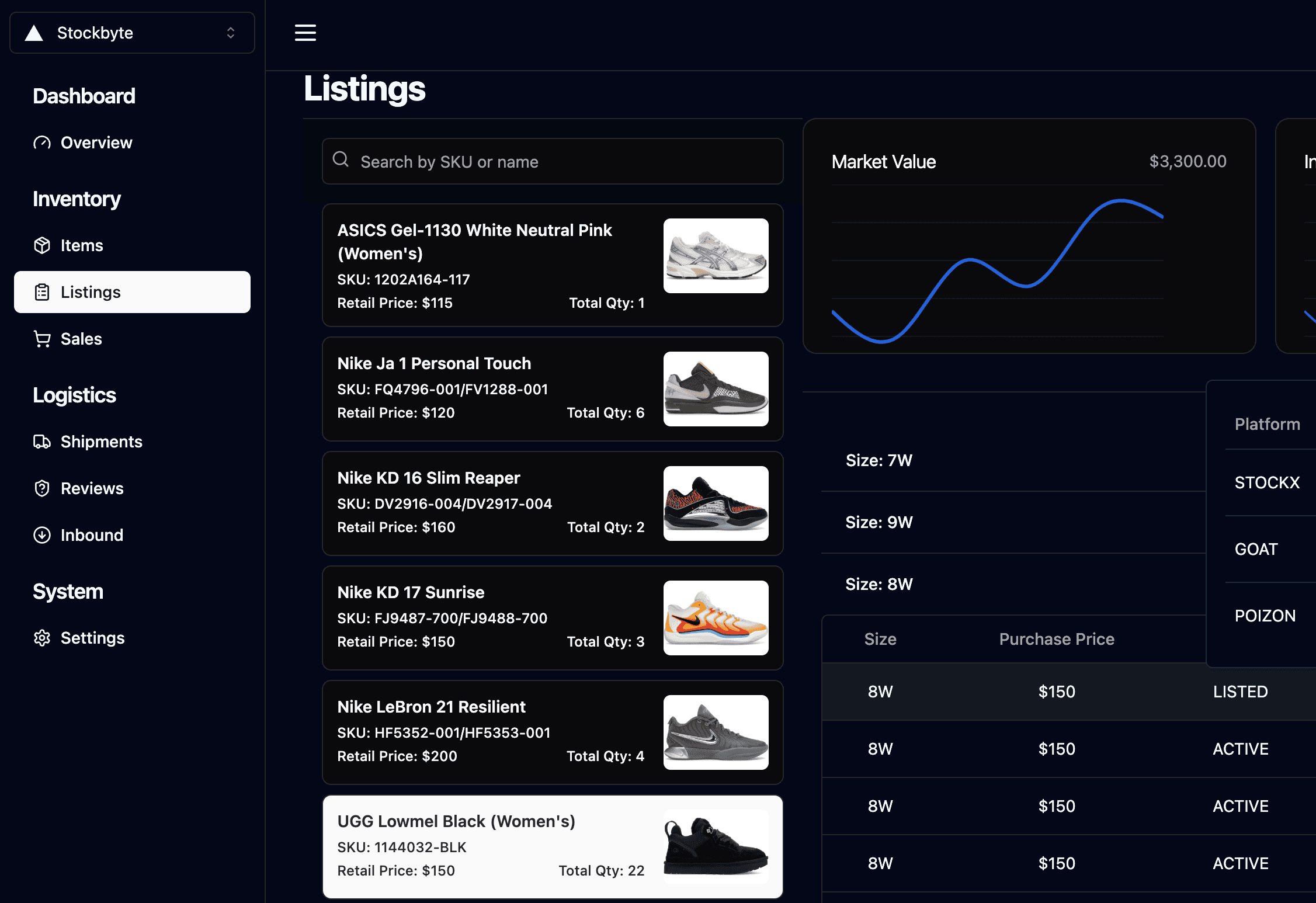Click the hamburger menu icon

pos(305,33)
